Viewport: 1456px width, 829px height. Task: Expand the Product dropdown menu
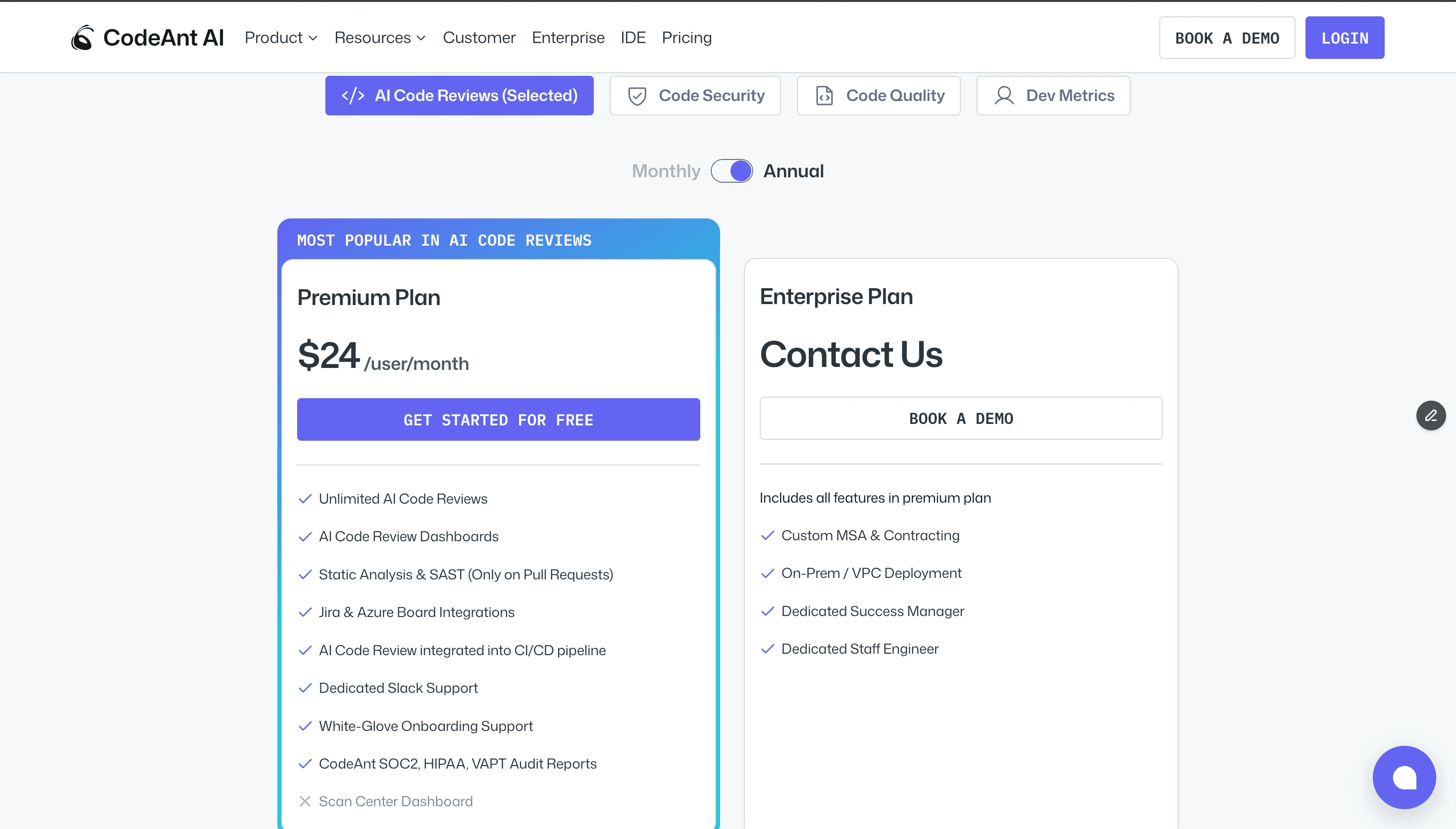pyautogui.click(x=281, y=38)
